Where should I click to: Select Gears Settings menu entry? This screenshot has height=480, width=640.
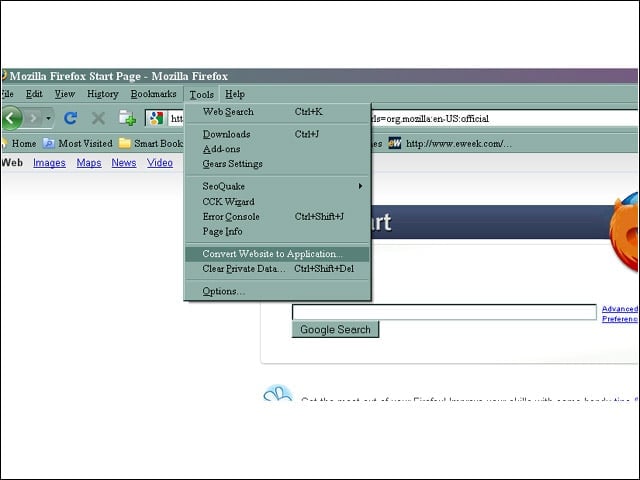tap(278, 164)
